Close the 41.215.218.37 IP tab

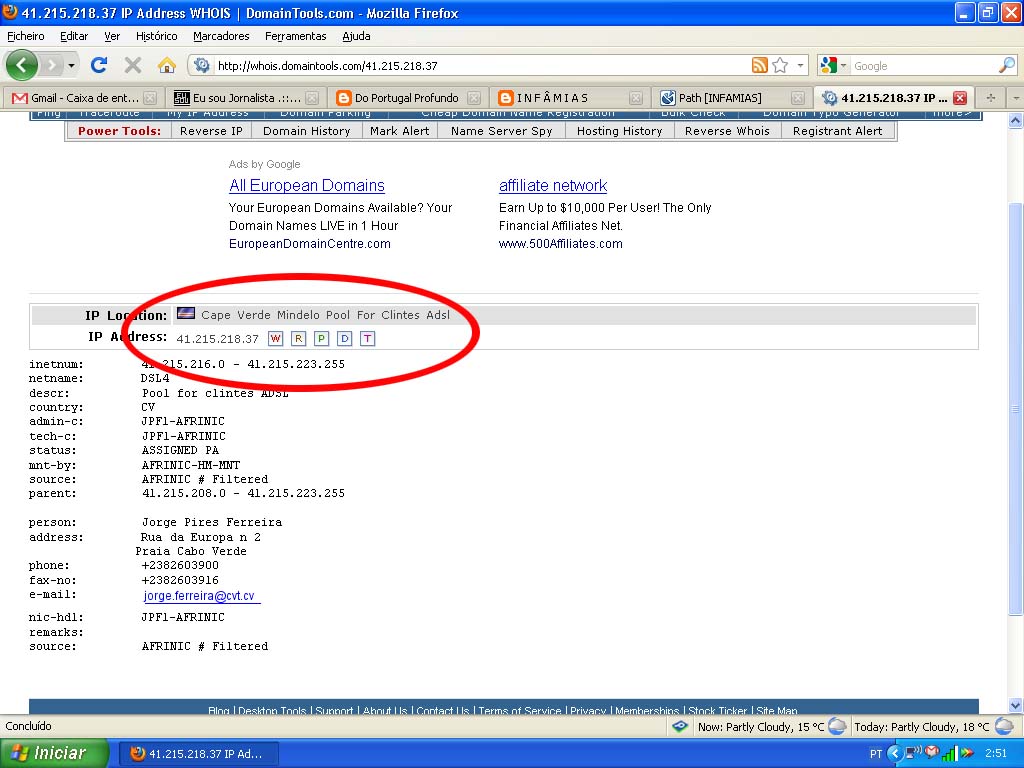959,98
